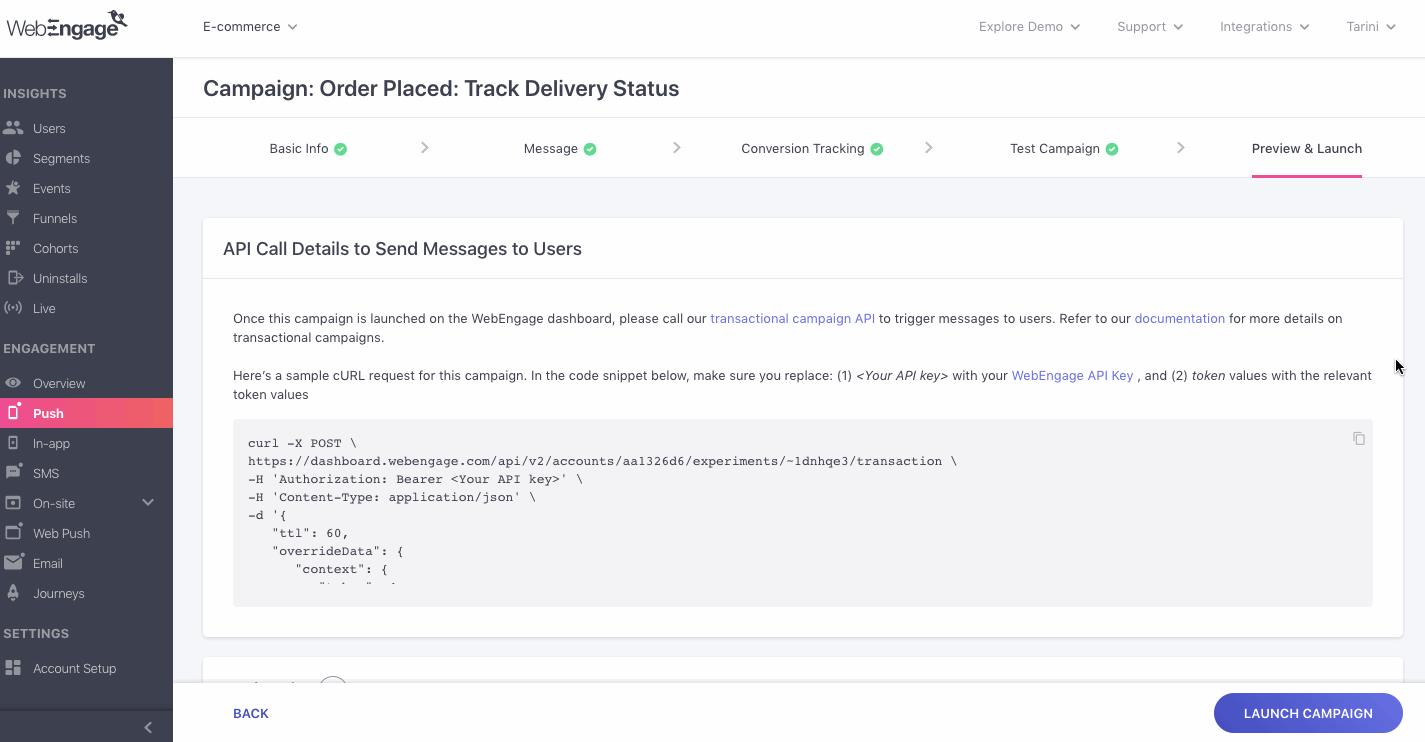
Task: Expand the On-site submenu chevron
Action: coord(148,503)
